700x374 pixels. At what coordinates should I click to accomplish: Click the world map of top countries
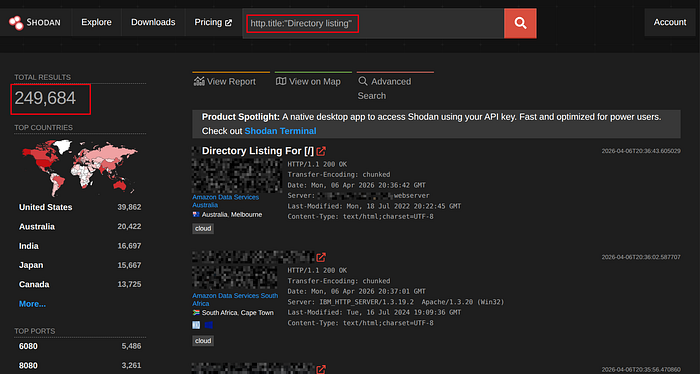(x=79, y=168)
